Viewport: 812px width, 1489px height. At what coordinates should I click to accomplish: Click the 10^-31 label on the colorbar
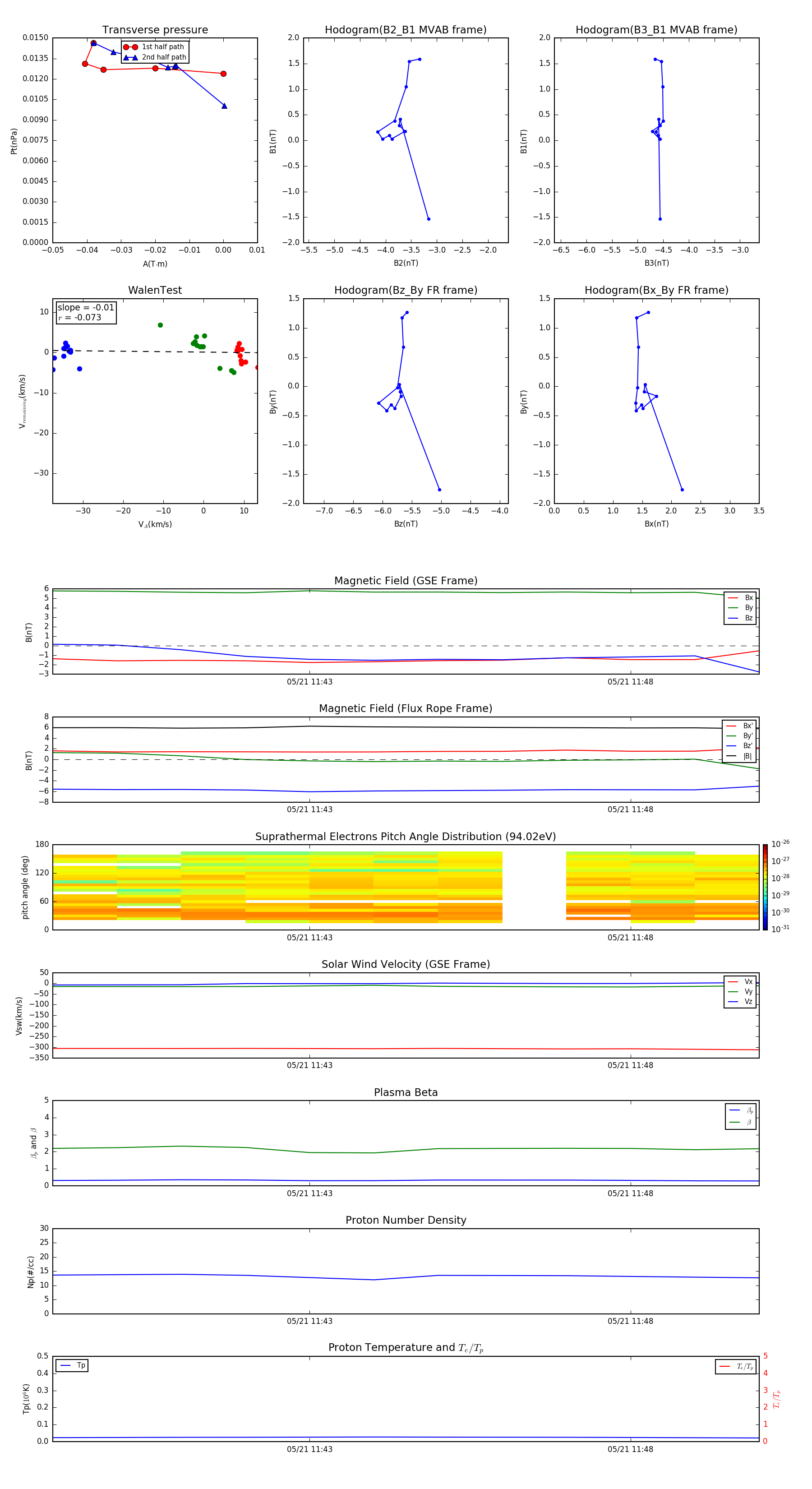coord(780,929)
